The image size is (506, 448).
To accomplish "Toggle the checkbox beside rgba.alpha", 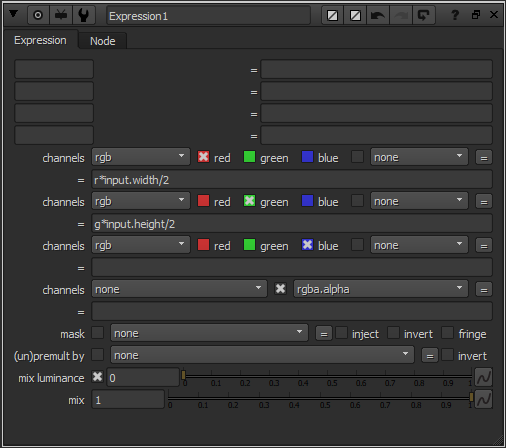I will [280, 289].
